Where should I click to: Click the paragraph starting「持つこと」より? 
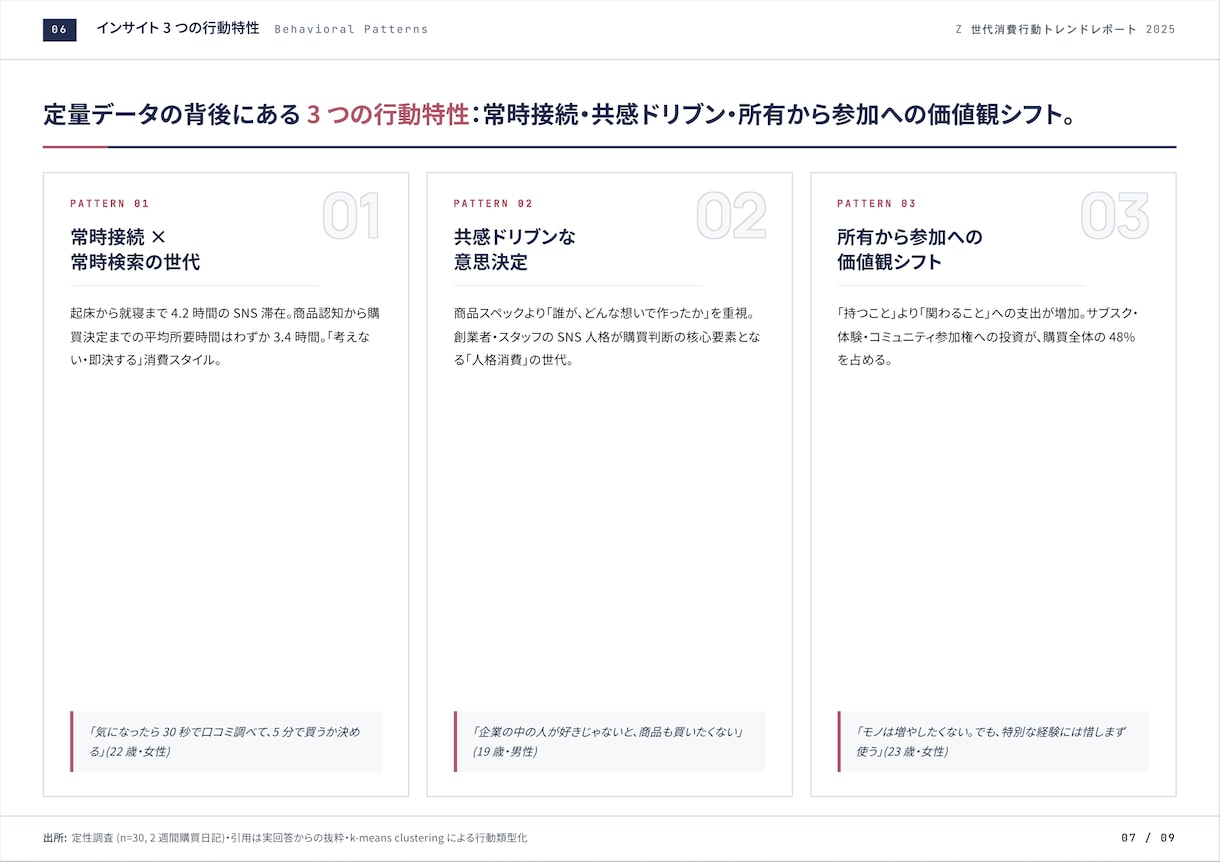[x=990, y=337]
